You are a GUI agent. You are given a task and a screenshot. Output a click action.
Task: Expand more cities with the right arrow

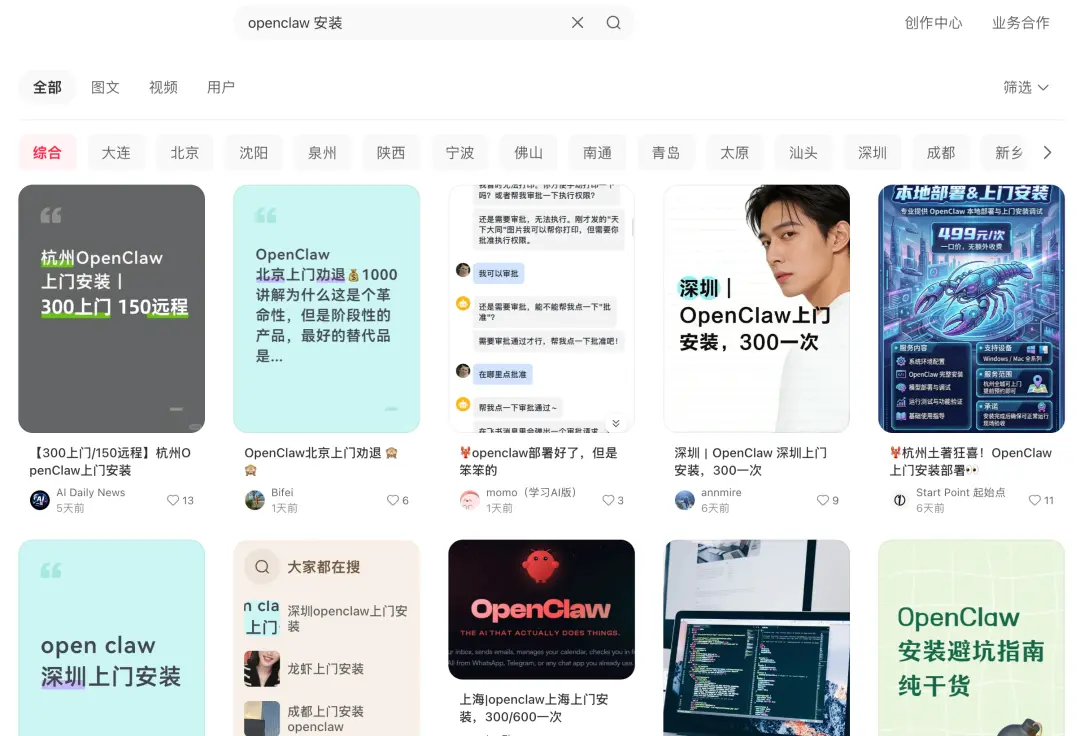[1047, 152]
